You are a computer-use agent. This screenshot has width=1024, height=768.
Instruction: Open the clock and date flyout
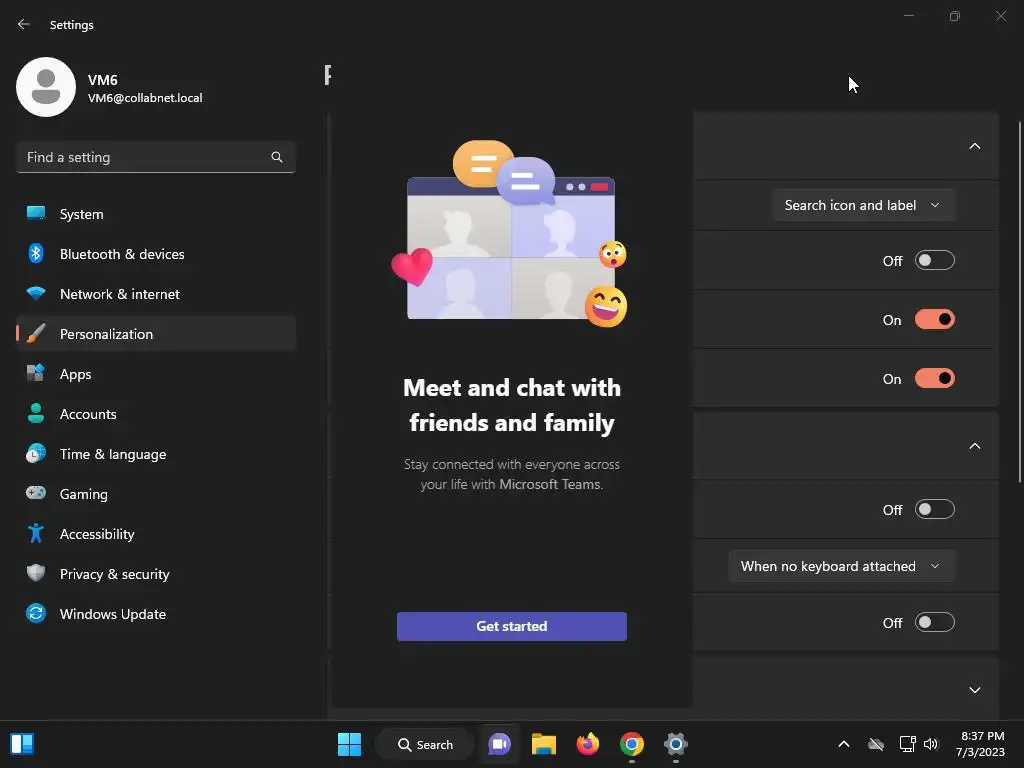click(x=980, y=744)
